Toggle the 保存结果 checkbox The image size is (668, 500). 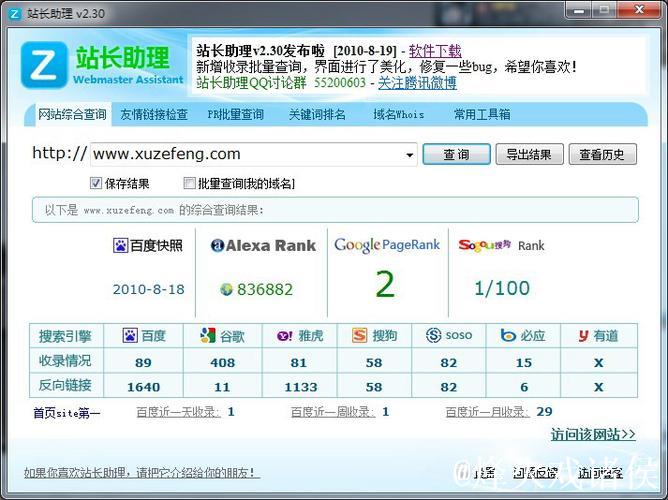pos(95,183)
